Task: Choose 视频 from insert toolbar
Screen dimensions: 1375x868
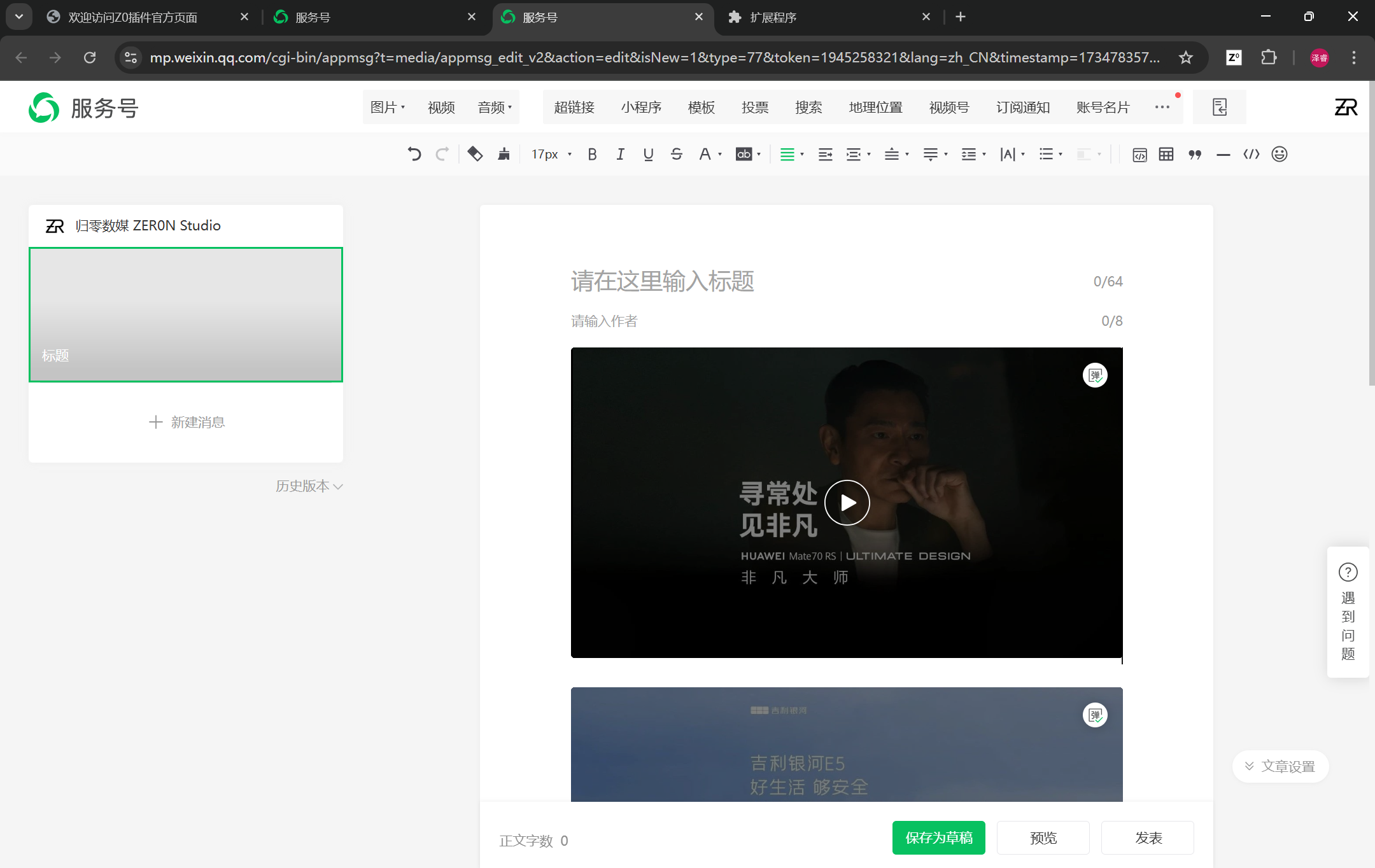Action: coord(441,108)
